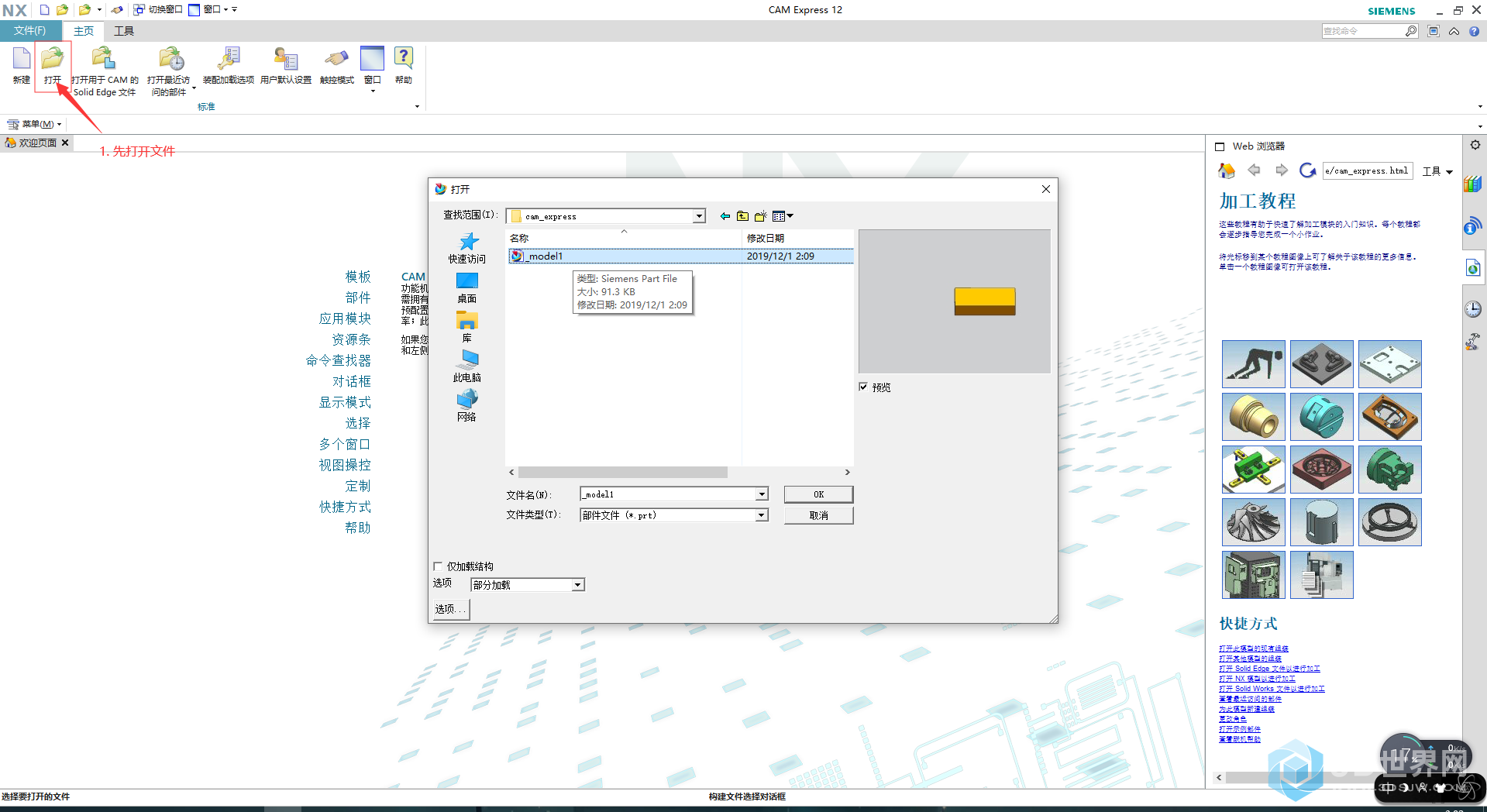Open the impeller tutorial thumbnail

tap(1253, 522)
